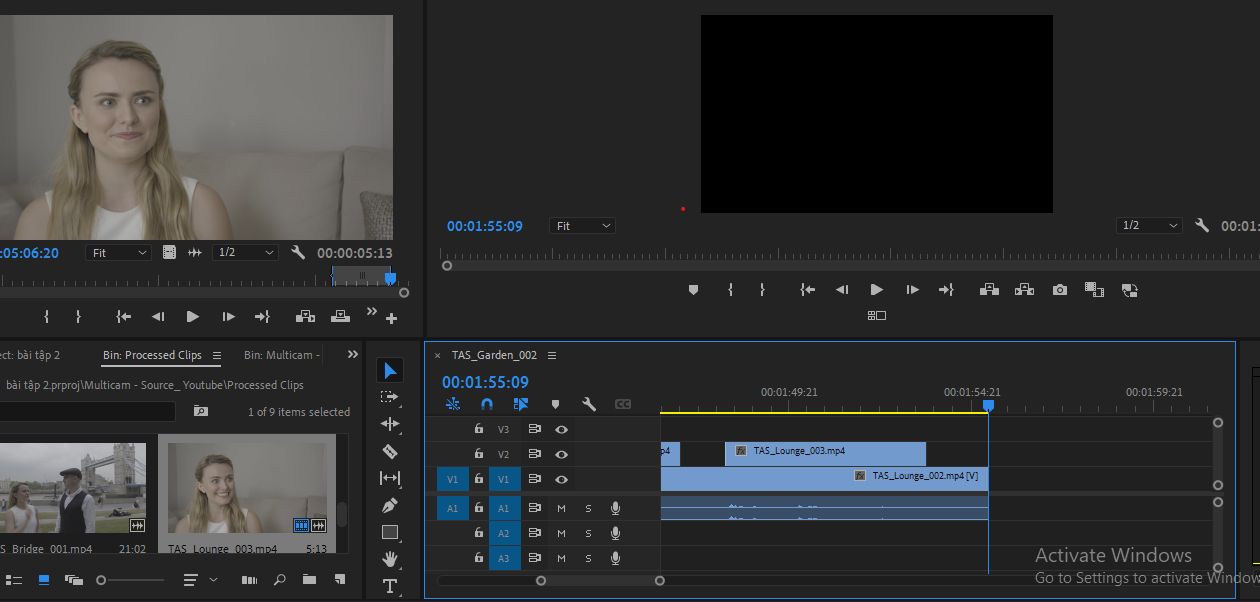Go to In point in Source monitor
Image resolution: width=1260 pixels, height=602 pixels.
point(123,316)
